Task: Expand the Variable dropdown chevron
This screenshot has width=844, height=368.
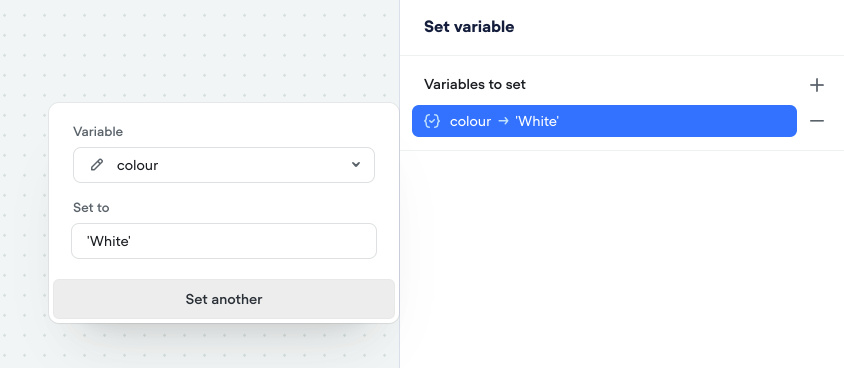Action: tap(356, 165)
